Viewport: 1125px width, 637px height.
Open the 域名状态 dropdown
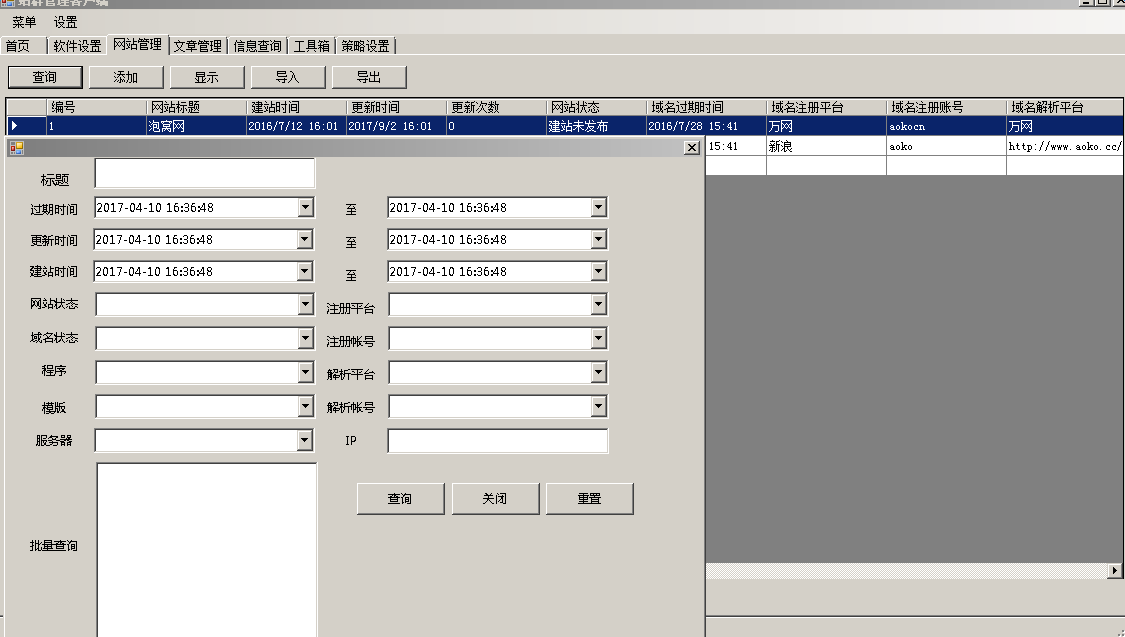click(305, 338)
